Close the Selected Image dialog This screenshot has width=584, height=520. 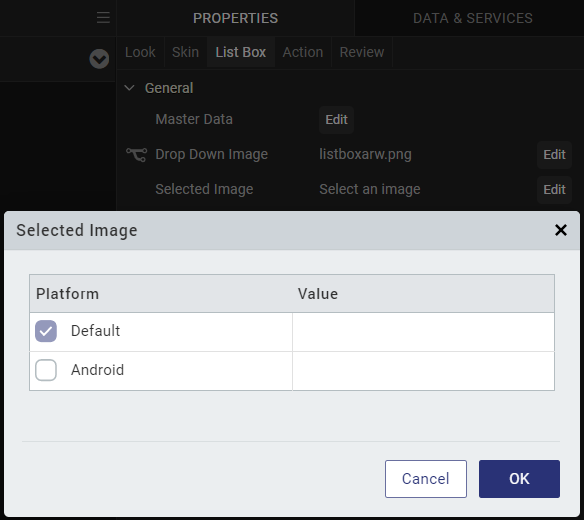pos(561,230)
